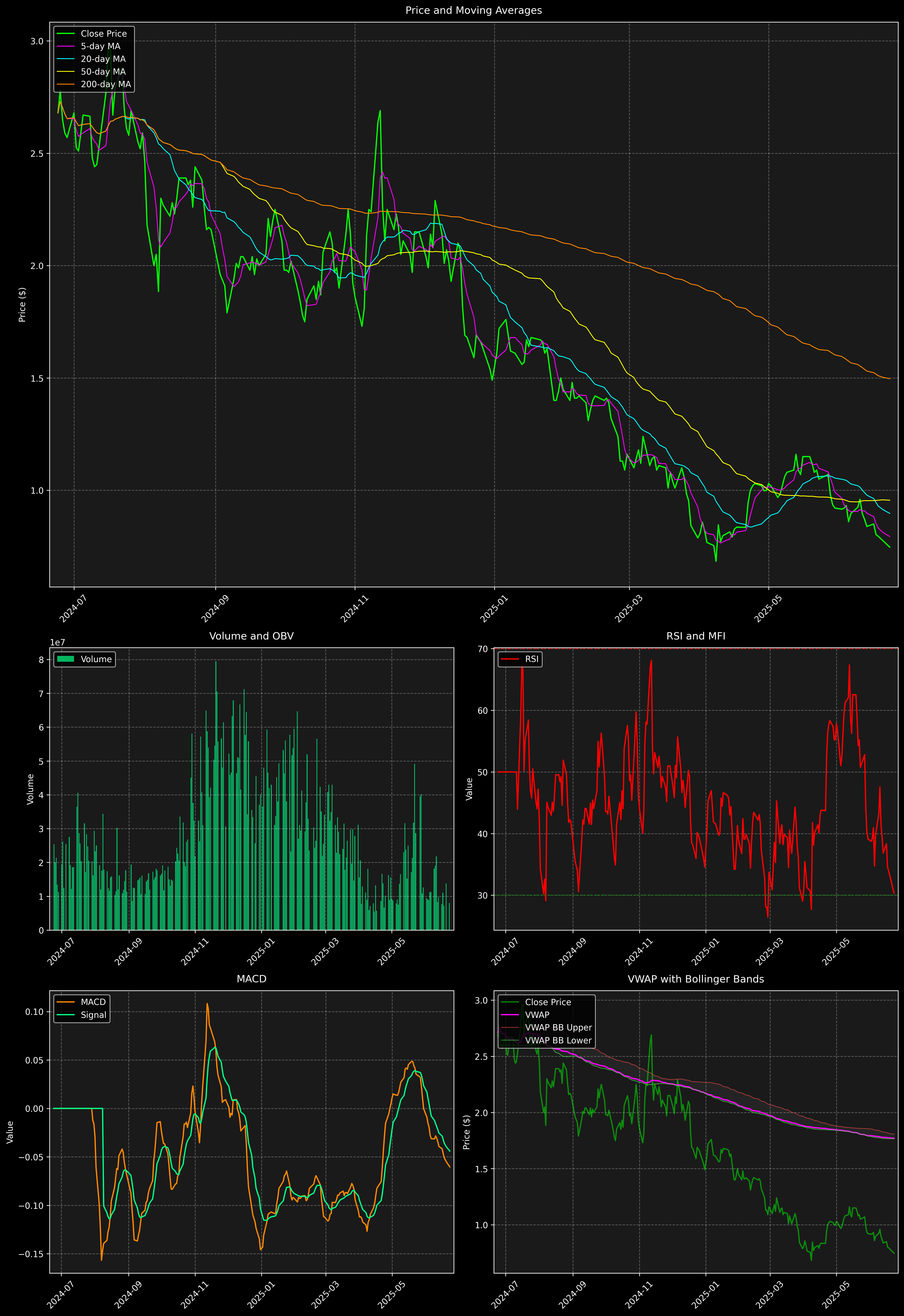This screenshot has height=1316, width=904.
Task: Select the "5-day MA" legend entry
Action: 100,47
